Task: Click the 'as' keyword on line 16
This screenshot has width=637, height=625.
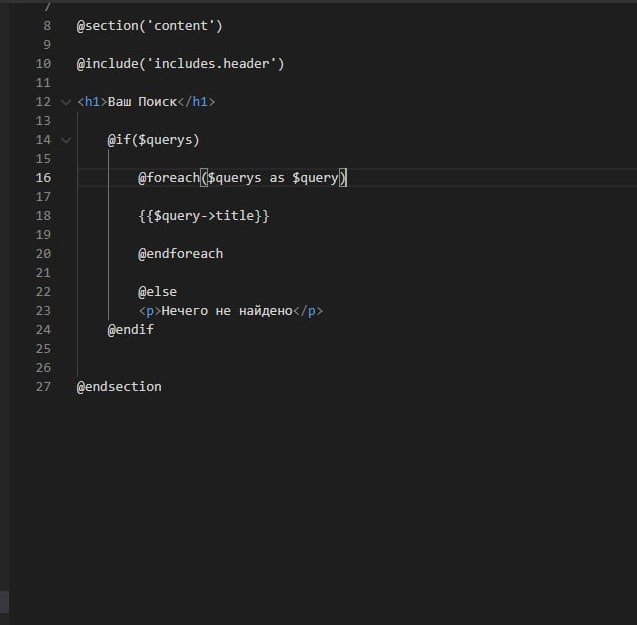Action: pyautogui.click(x=277, y=178)
